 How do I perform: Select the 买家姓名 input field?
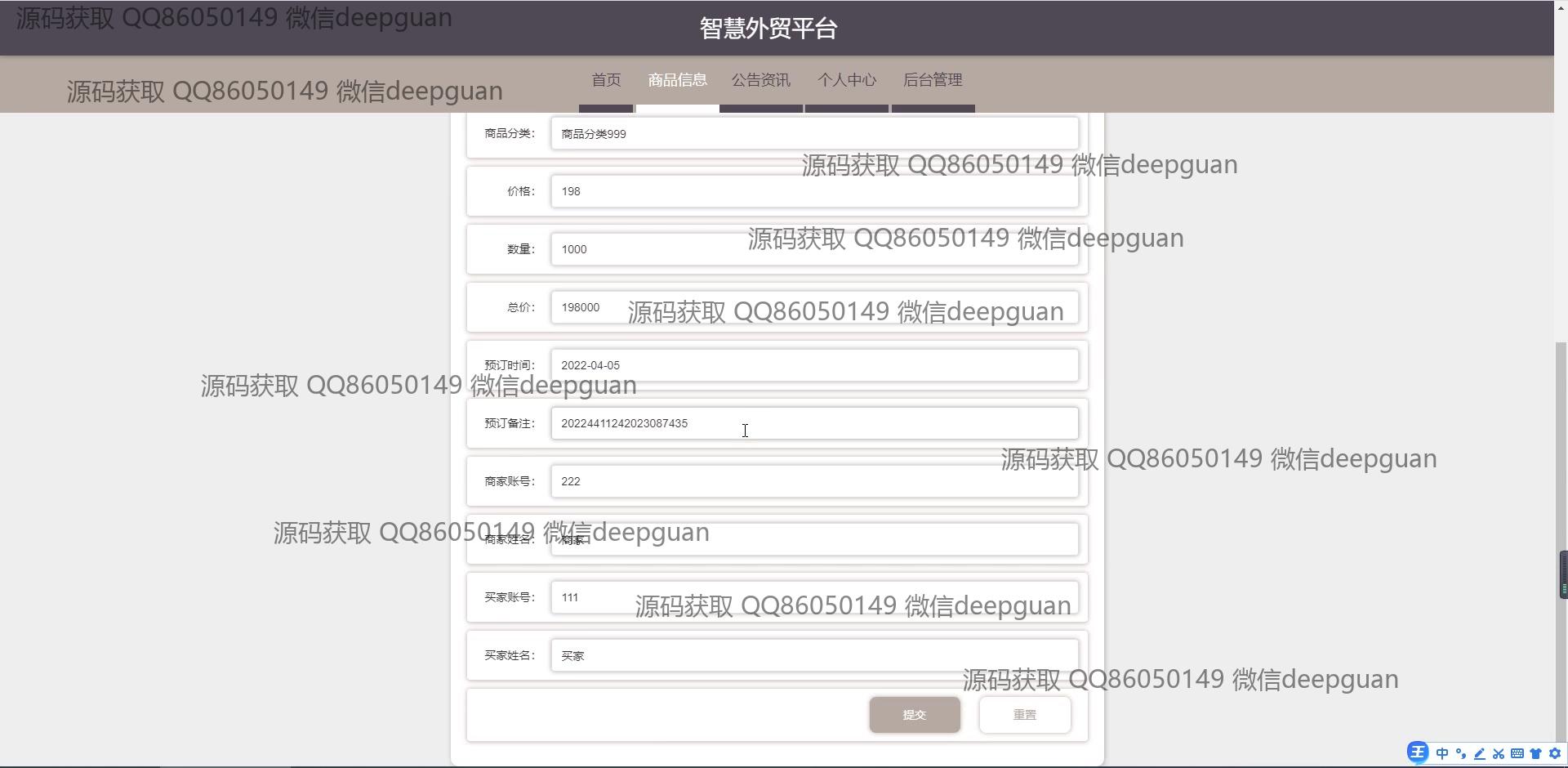point(813,655)
